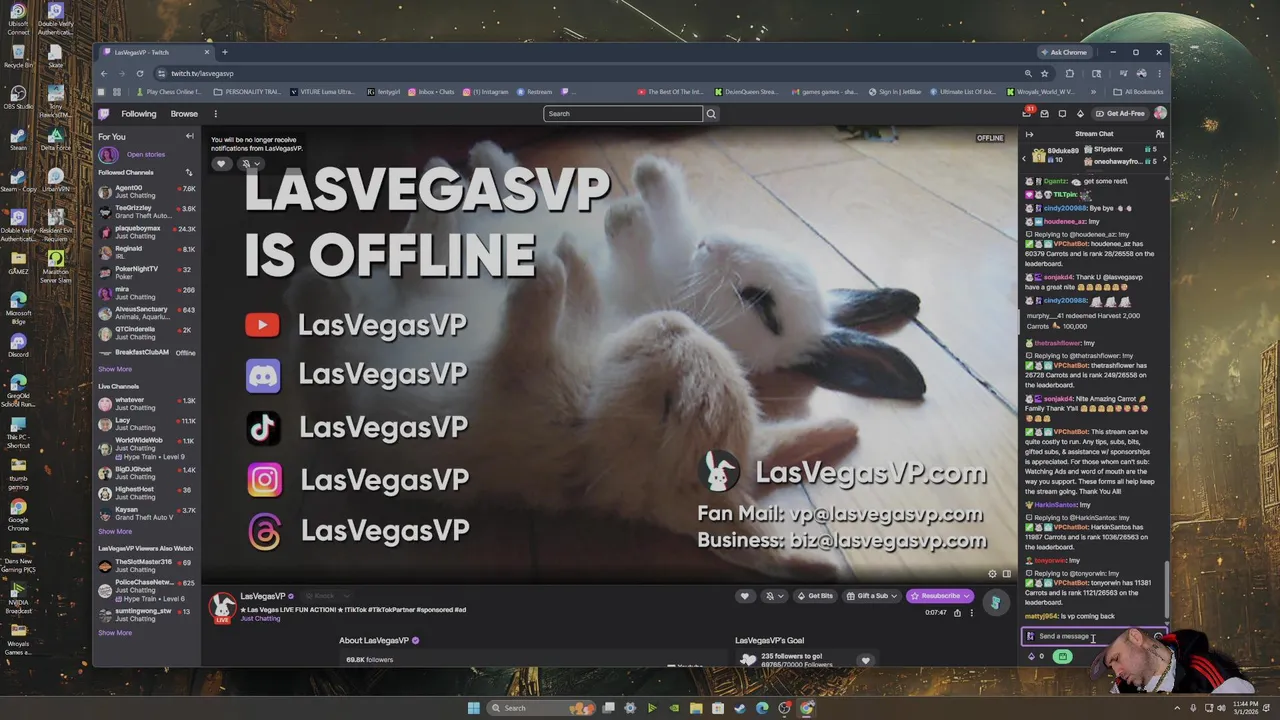Screen dimensions: 1280x720
Task: Sort Followed Channels with the arrows icon
Action: pos(189,172)
